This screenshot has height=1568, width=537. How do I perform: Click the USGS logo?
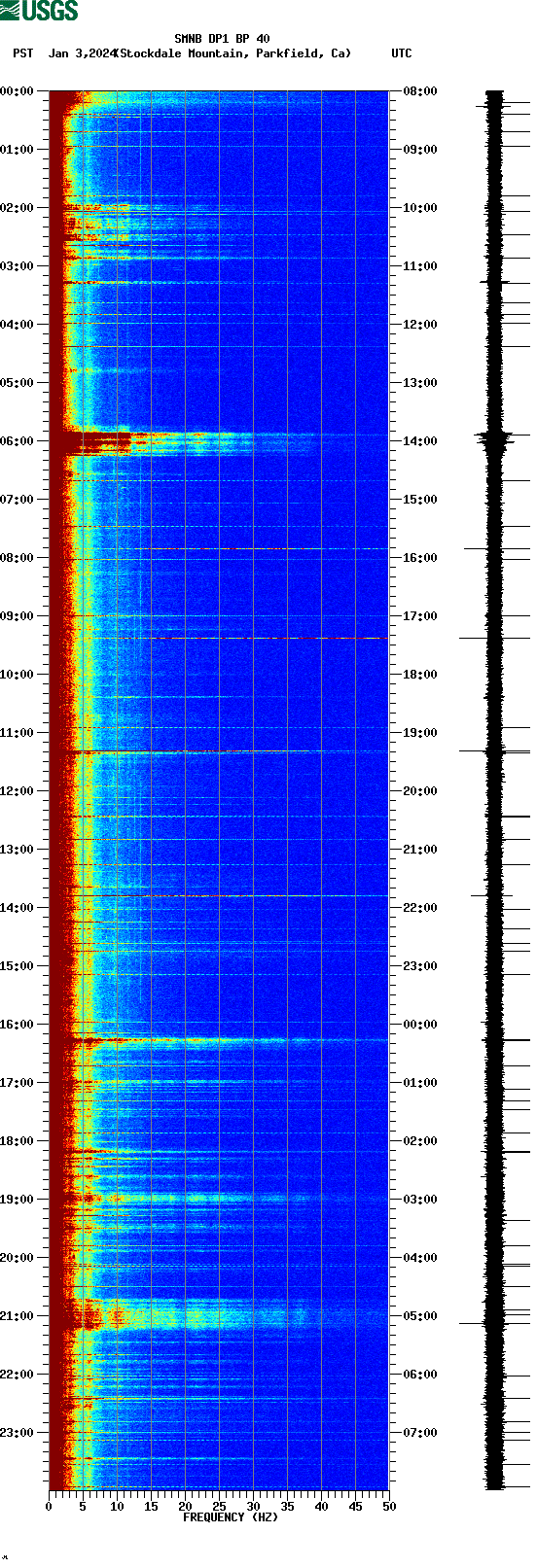pyautogui.click(x=39, y=11)
